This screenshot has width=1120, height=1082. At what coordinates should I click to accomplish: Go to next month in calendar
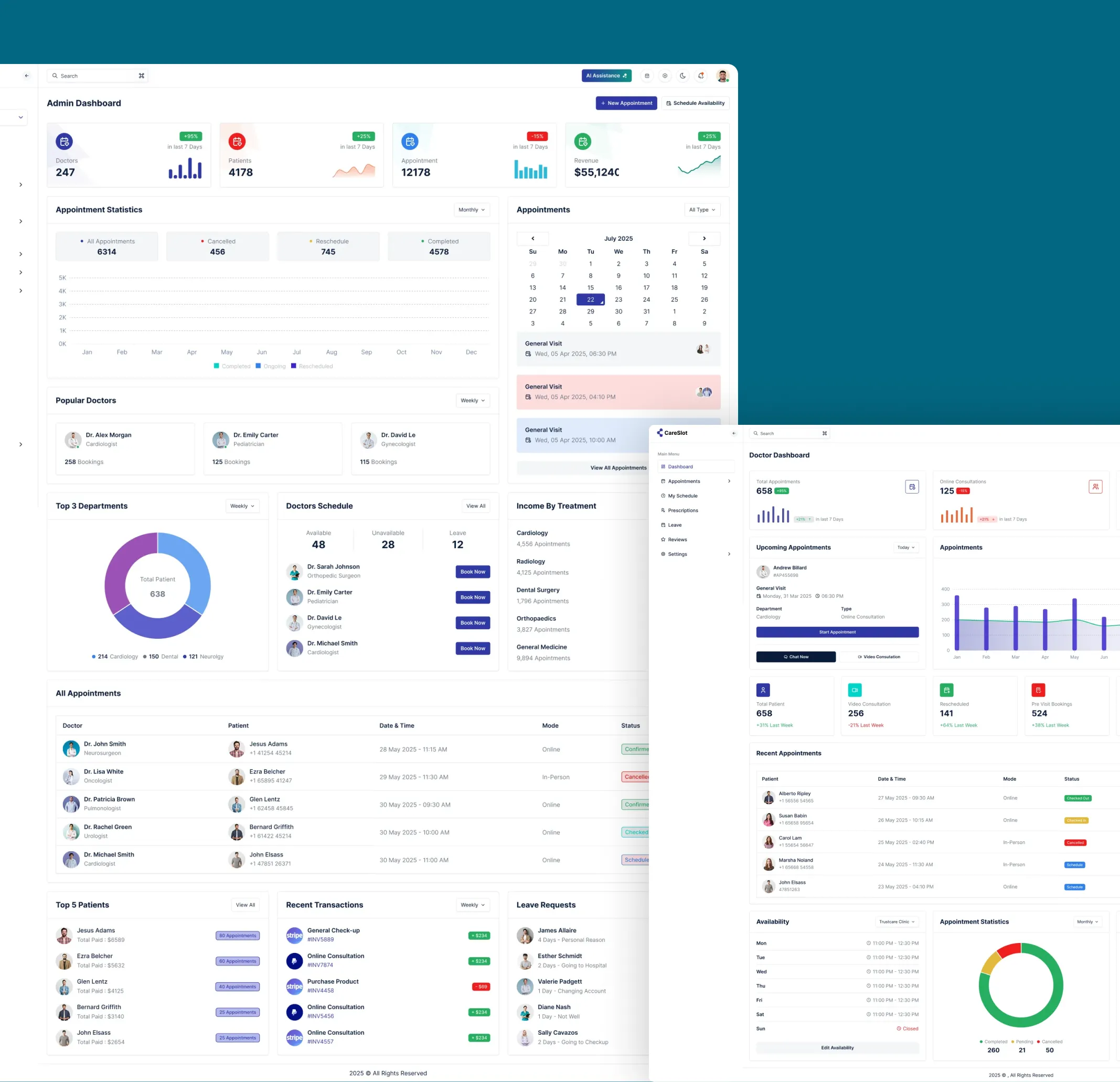(704, 238)
